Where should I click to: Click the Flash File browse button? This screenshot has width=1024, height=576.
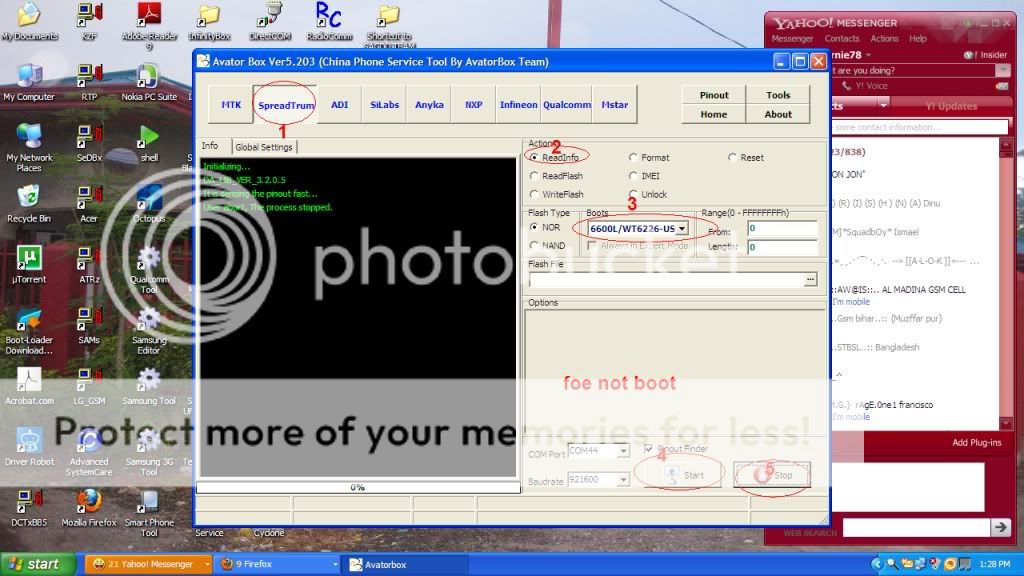pyautogui.click(x=810, y=280)
